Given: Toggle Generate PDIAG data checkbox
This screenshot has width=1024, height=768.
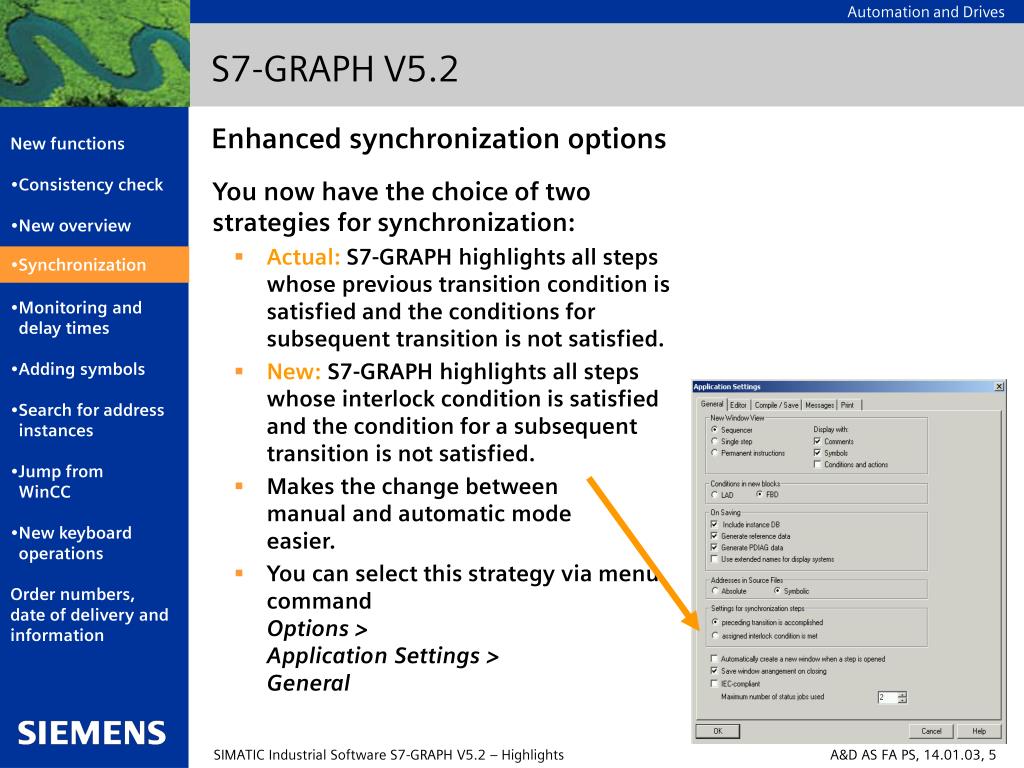Looking at the screenshot, I should coord(714,548).
